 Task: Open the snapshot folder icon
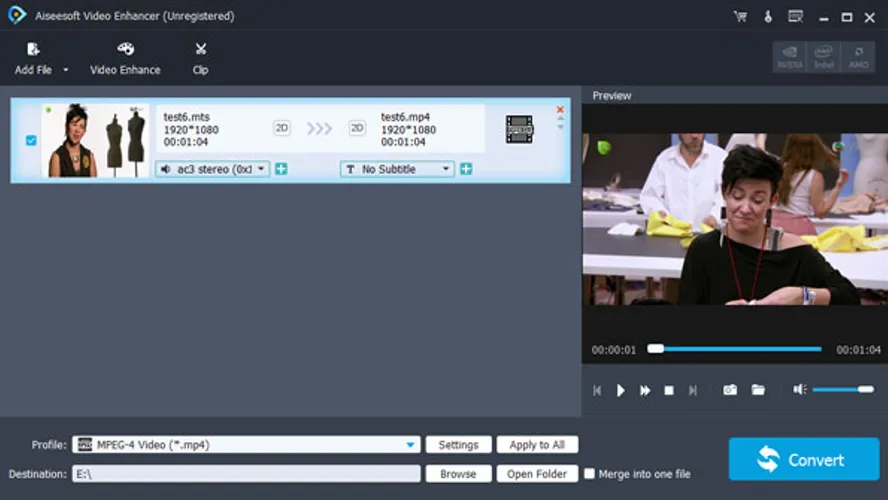click(758, 390)
